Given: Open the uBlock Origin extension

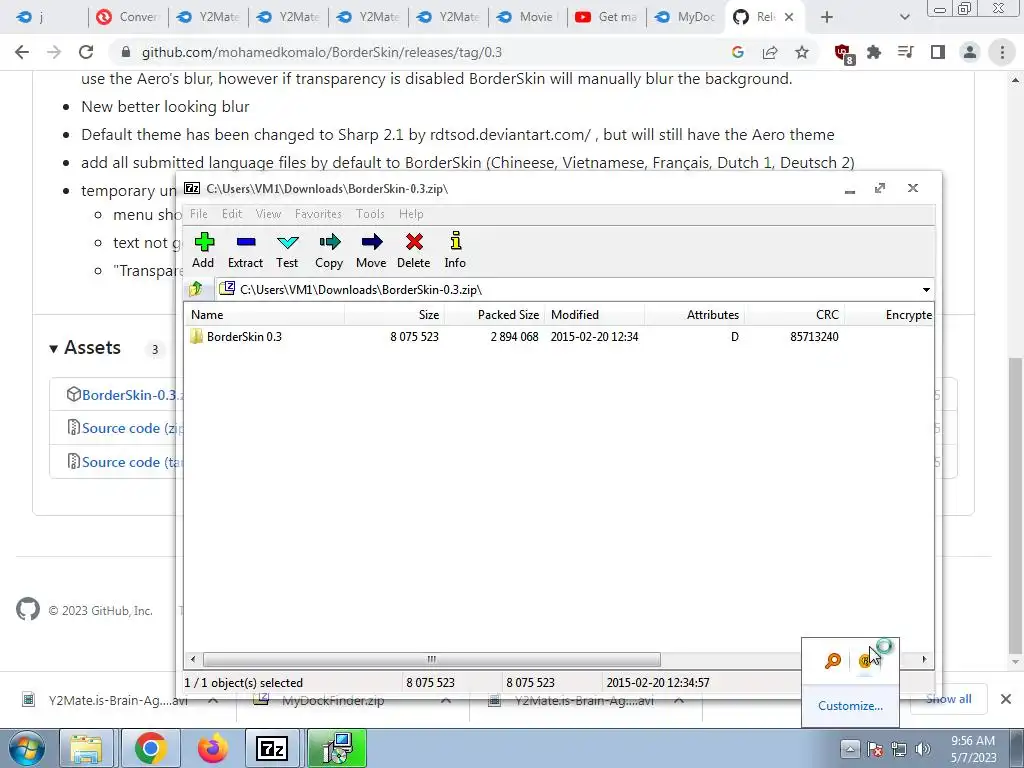Looking at the screenshot, I should point(844,53).
